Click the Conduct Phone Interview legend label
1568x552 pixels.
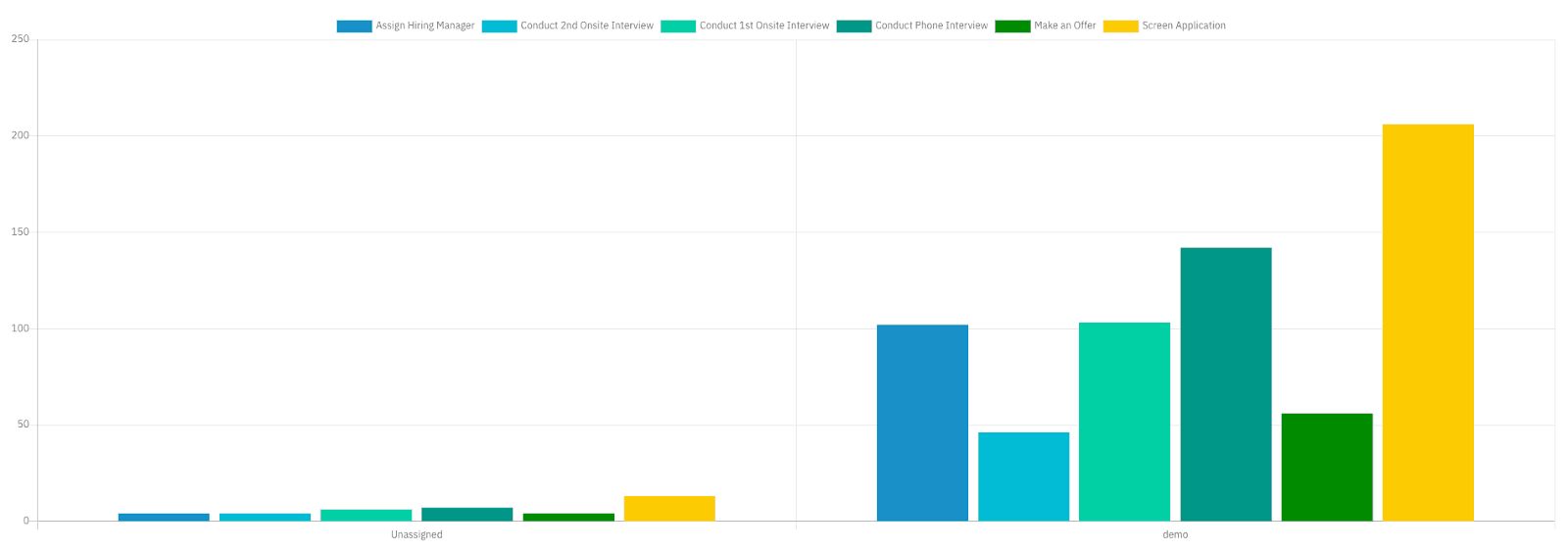click(932, 26)
